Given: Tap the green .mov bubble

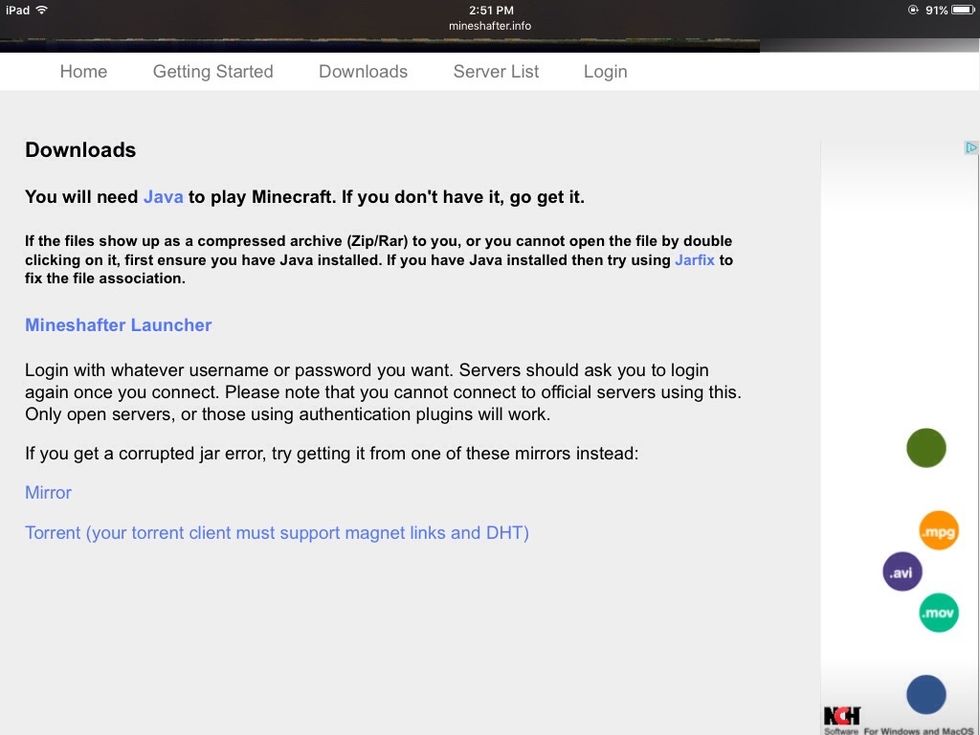Looking at the screenshot, I should [938, 612].
